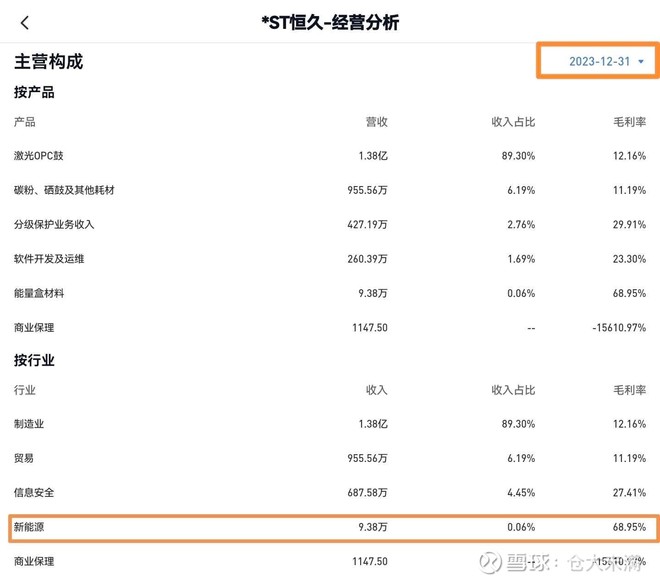Click the 按产品 section heading

[x=34, y=93]
